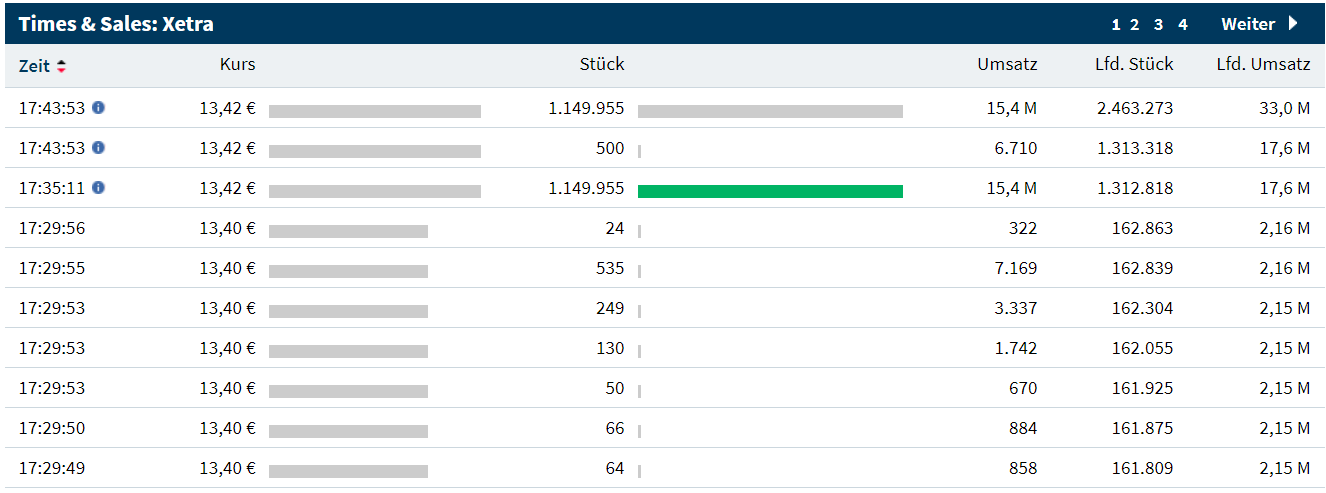Click the Lfd. Umsatz column header

click(x=1263, y=65)
